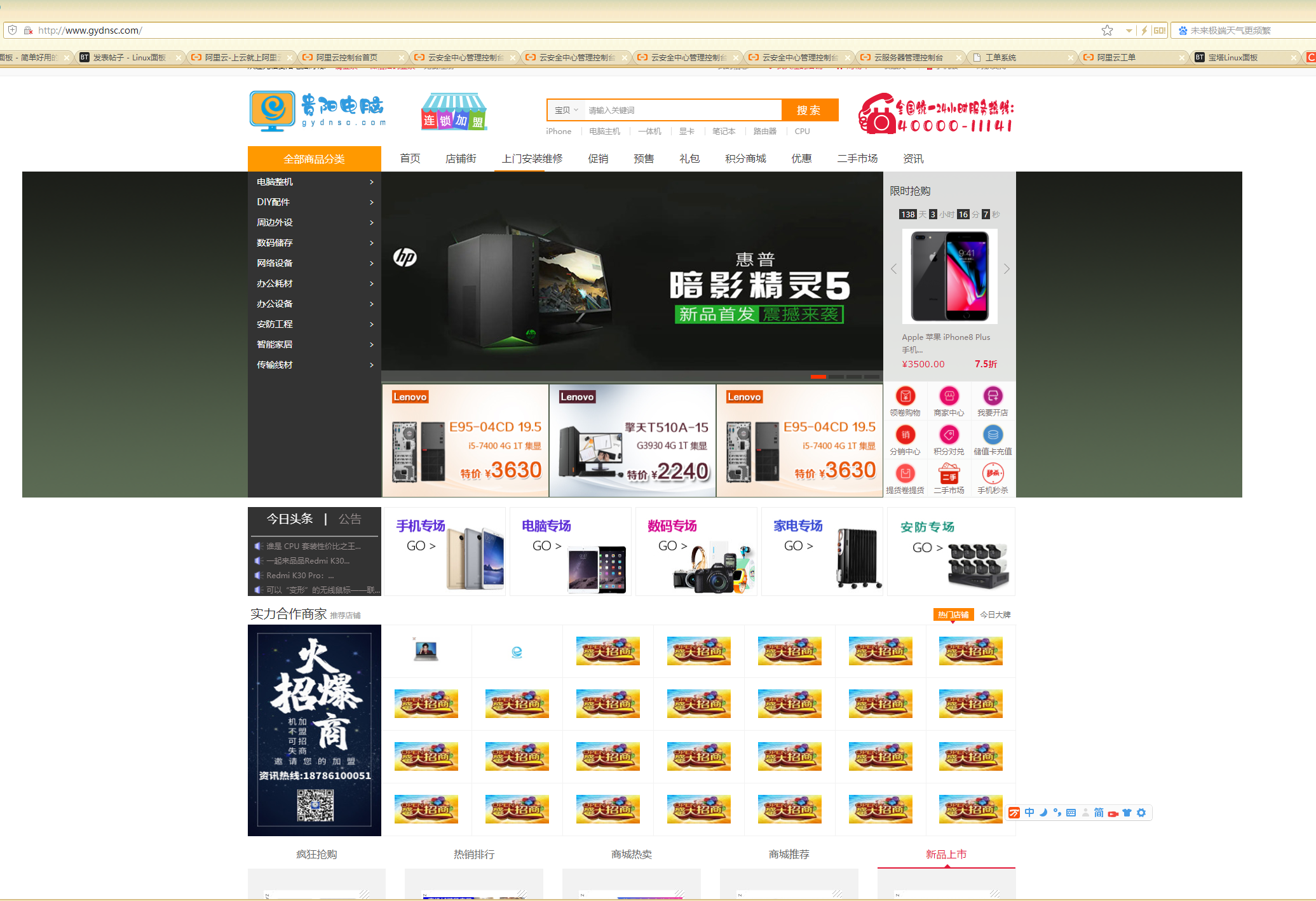
Task: Click the HP logo on the banner
Action: 405,257
